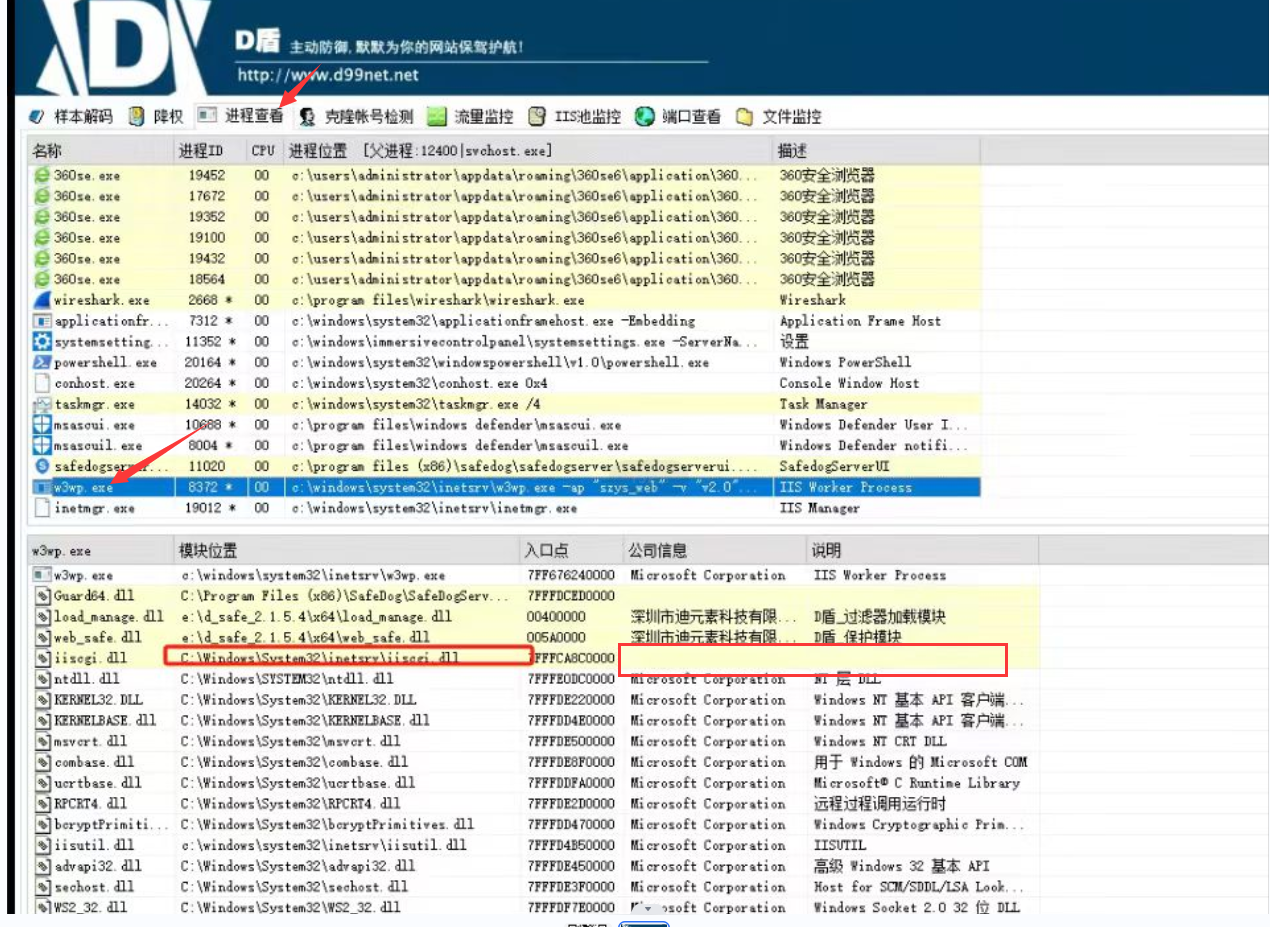Viewport: 1270px width, 927px height.
Task: Sort processes by 进程ID column header
Action: 200,151
